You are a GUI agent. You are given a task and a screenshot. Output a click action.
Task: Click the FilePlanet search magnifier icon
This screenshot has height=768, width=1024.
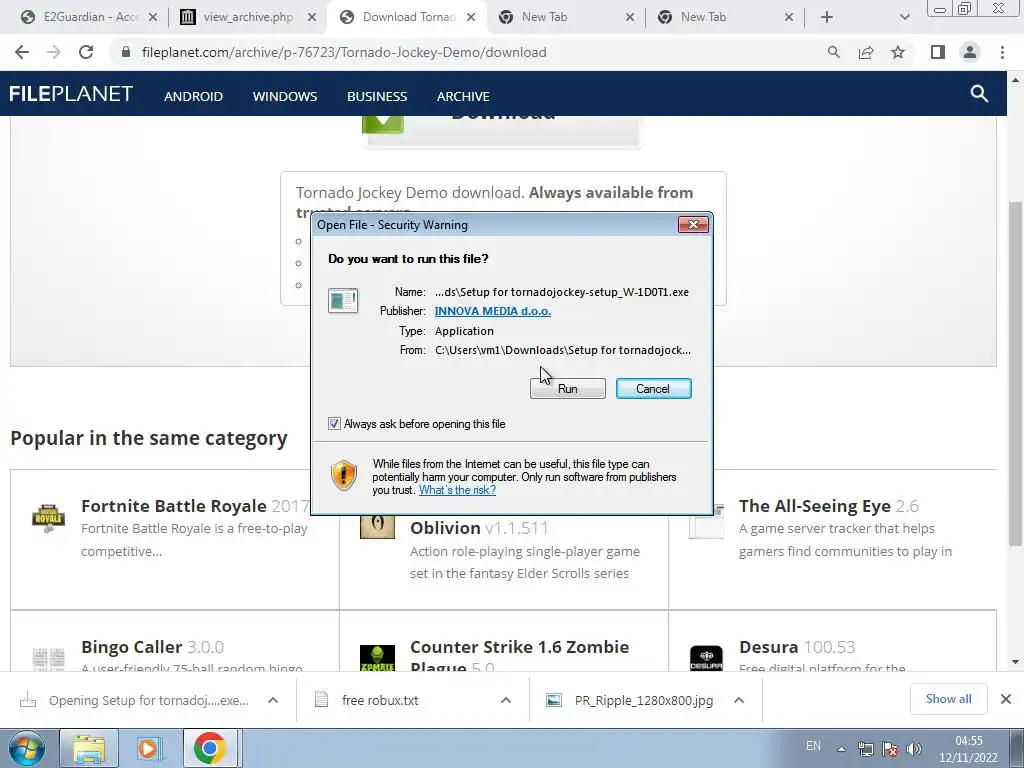point(979,93)
